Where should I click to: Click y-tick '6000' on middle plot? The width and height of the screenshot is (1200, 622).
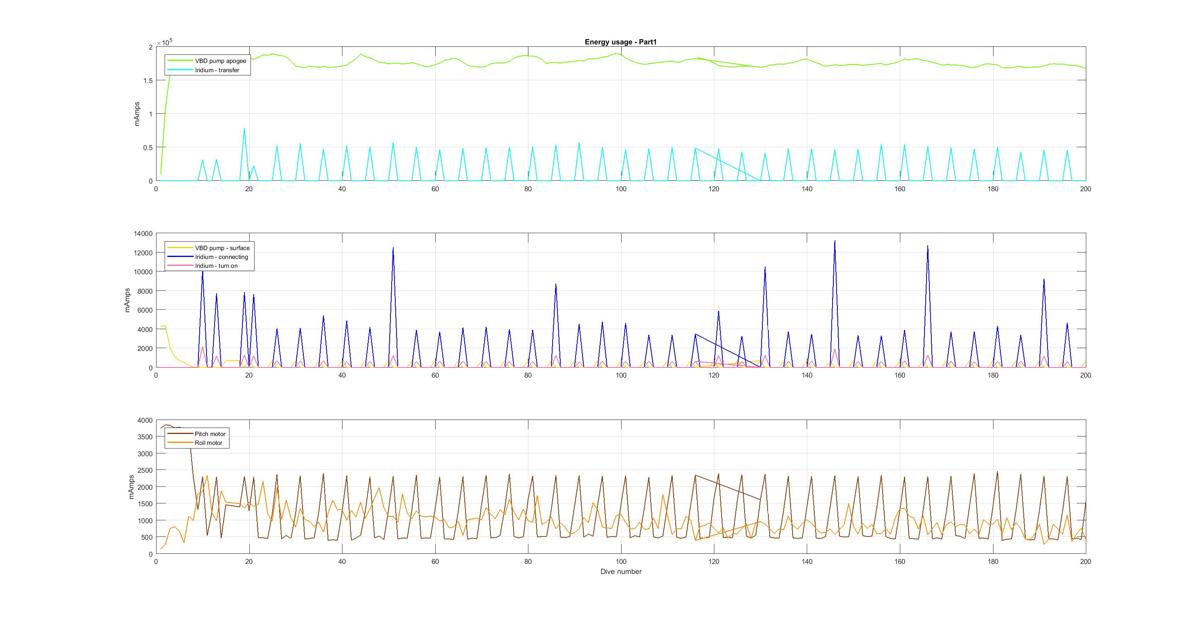pyautogui.click(x=143, y=310)
